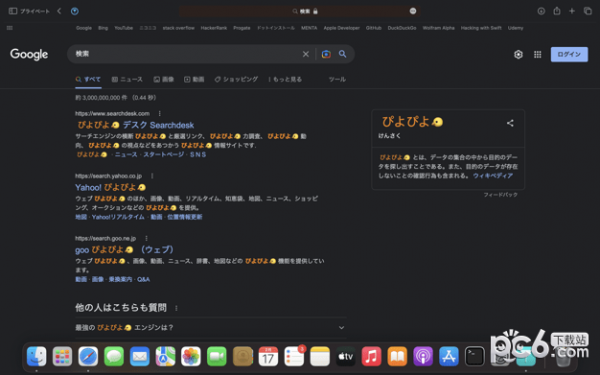Switch to the ニュース tab

pyautogui.click(x=127, y=79)
